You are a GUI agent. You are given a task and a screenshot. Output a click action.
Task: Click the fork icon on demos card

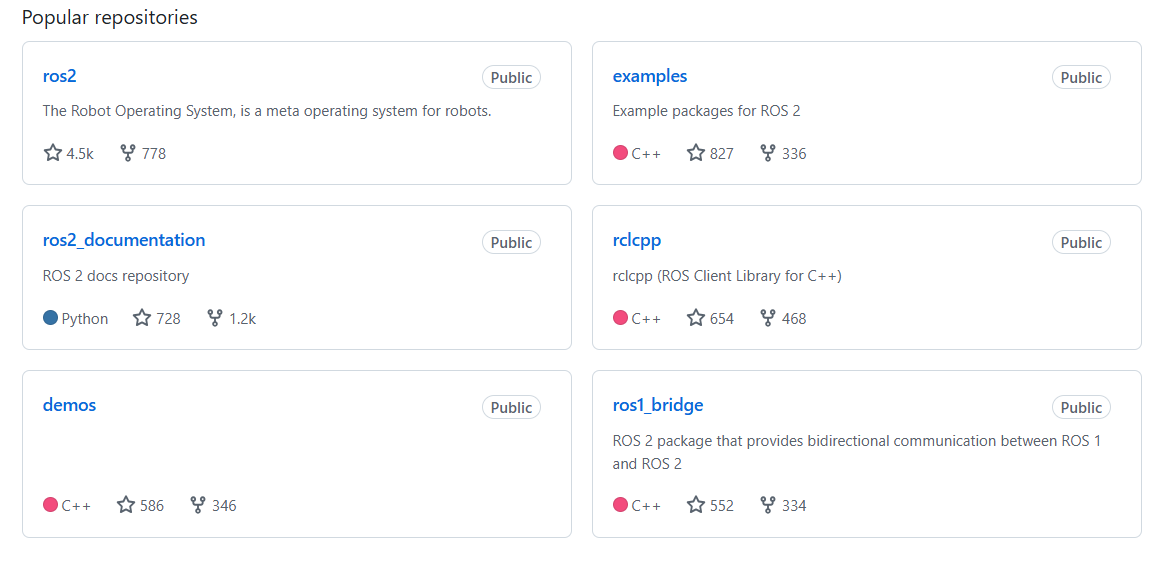[x=198, y=505]
